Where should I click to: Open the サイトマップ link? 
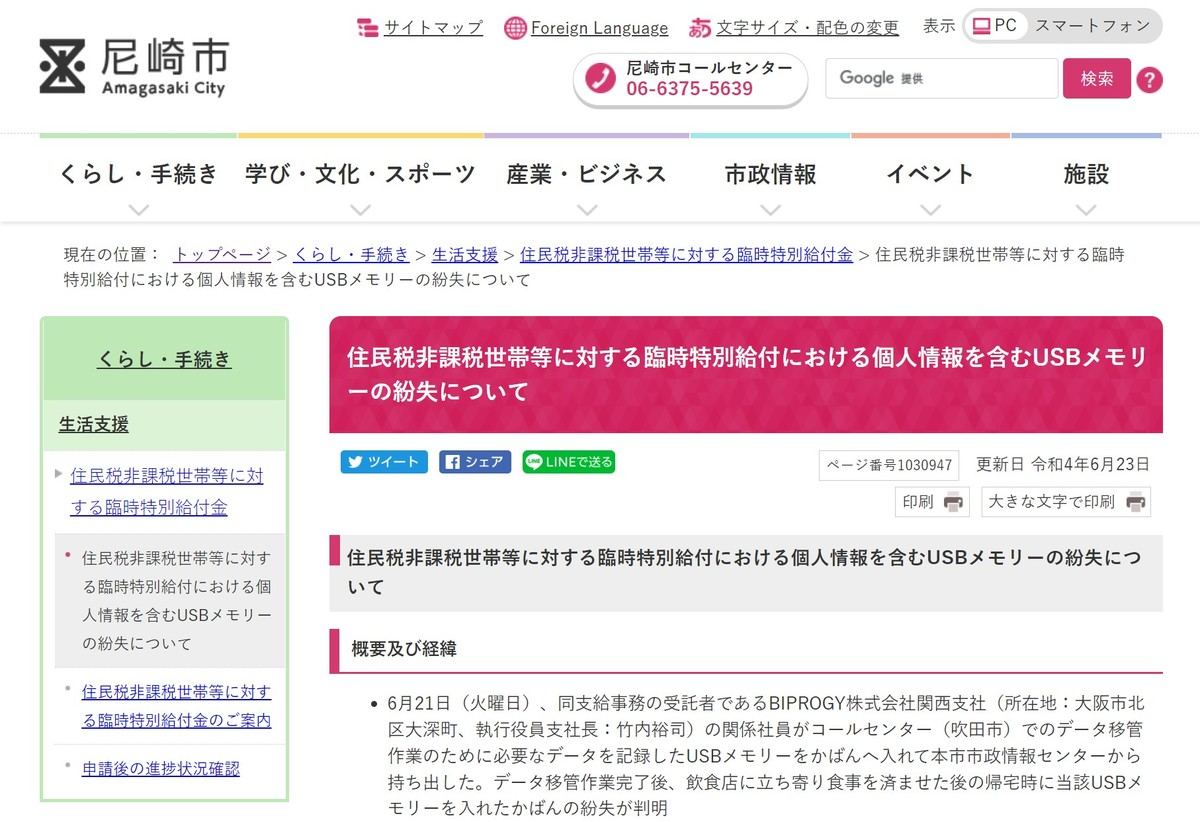(x=433, y=27)
